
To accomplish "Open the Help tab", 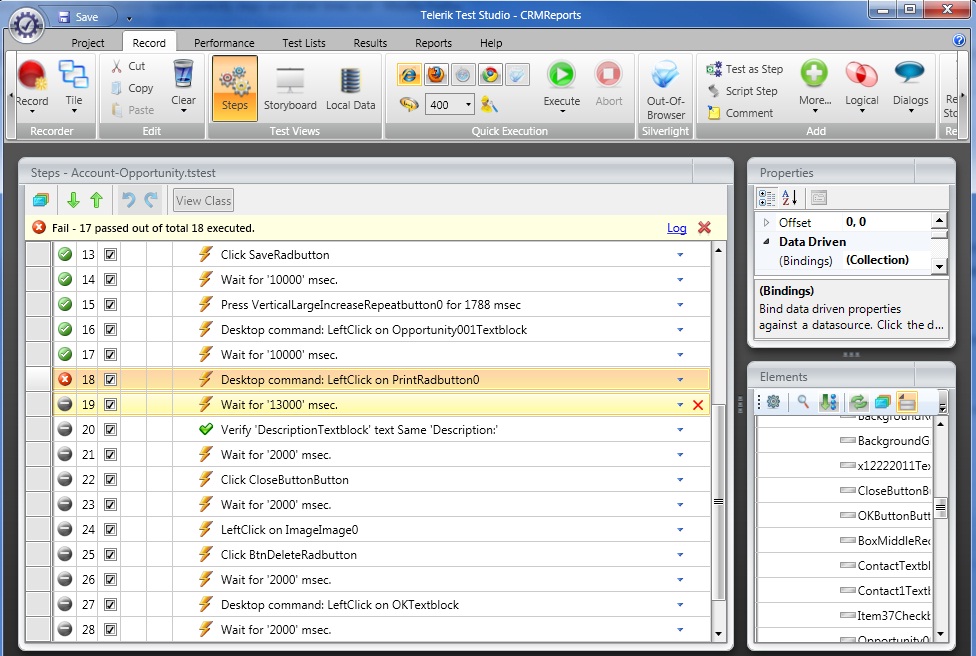I will coord(491,43).
